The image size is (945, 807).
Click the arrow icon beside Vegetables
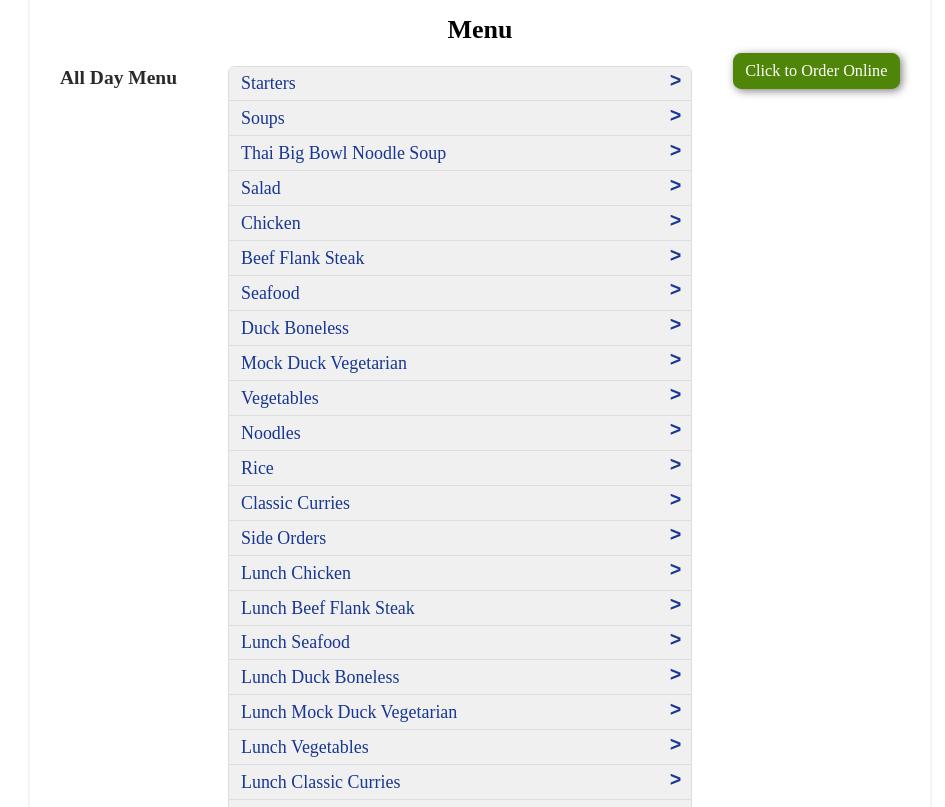[x=675, y=395]
